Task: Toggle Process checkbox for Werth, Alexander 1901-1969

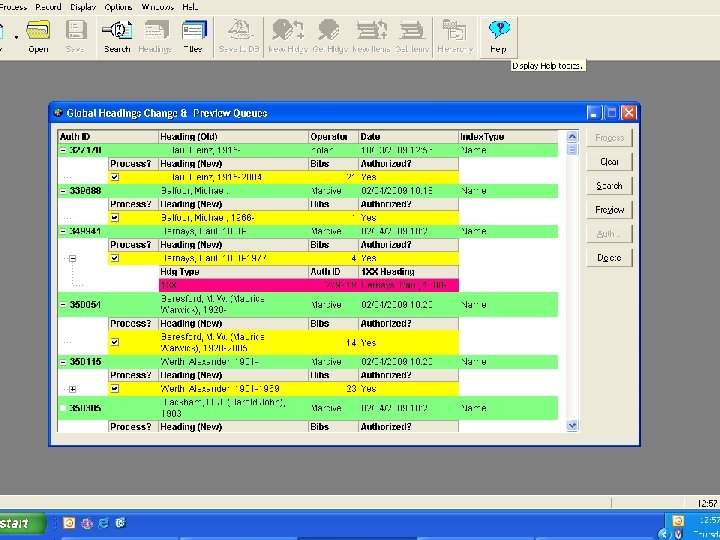Action: [x=115, y=388]
